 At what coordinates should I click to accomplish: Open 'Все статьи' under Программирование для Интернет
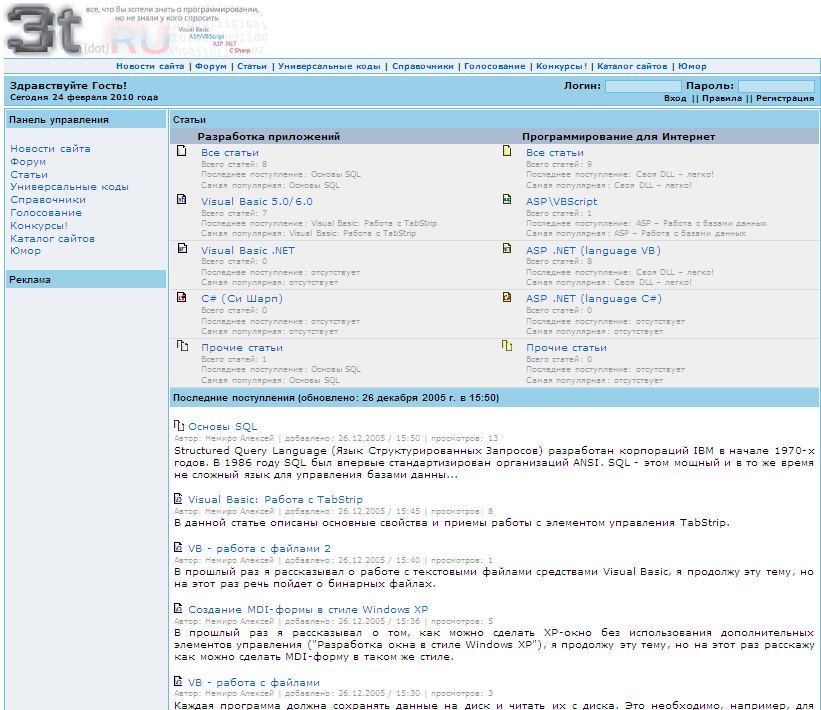click(555, 153)
